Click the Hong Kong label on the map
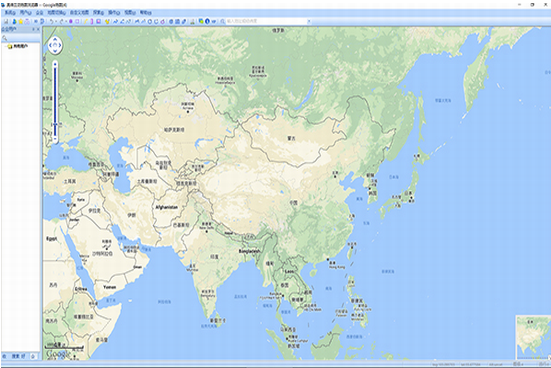 337,267
